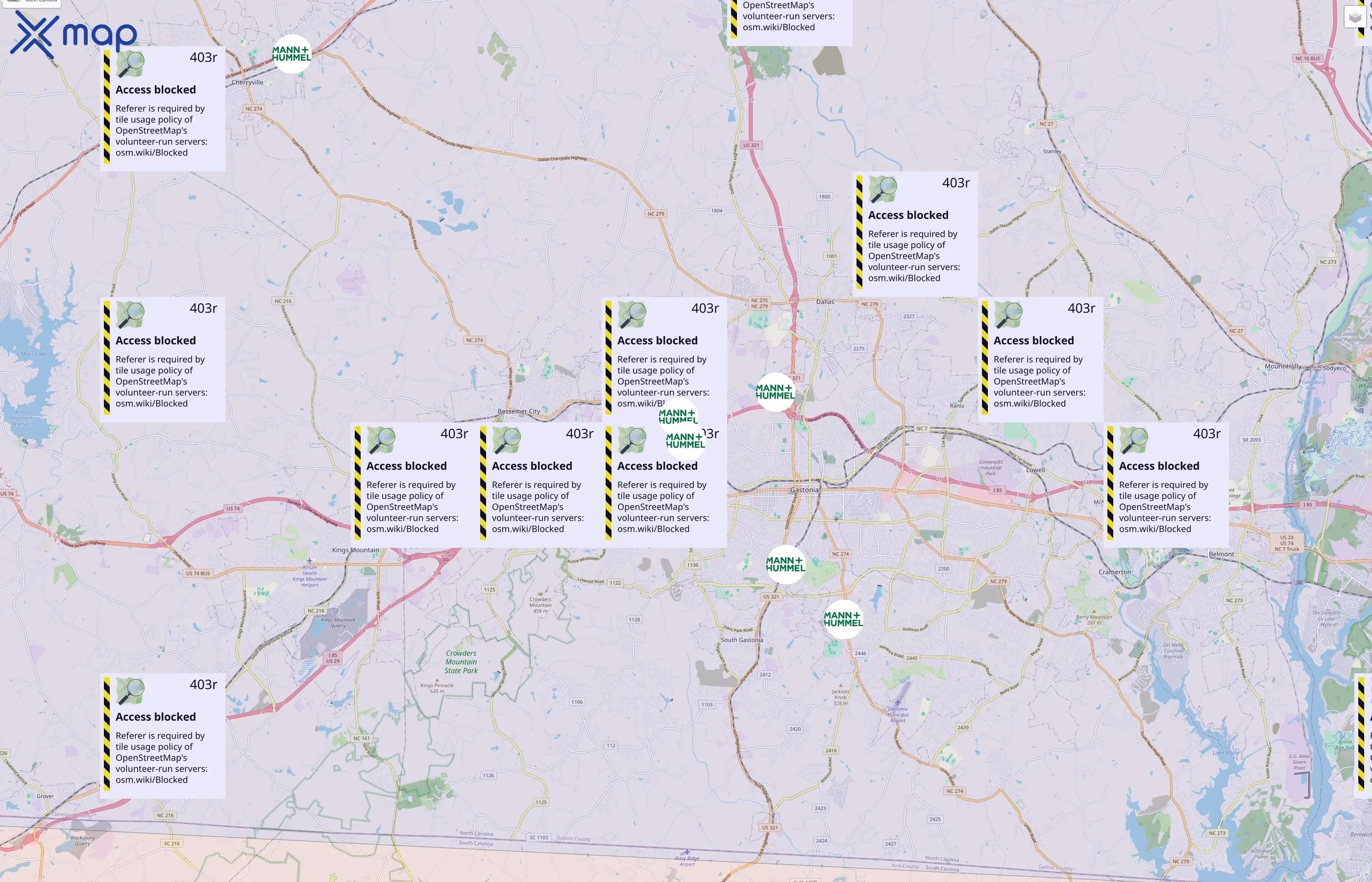Click Crowders Mountain State Park label
The width and height of the screenshot is (1372, 882).
click(461, 661)
